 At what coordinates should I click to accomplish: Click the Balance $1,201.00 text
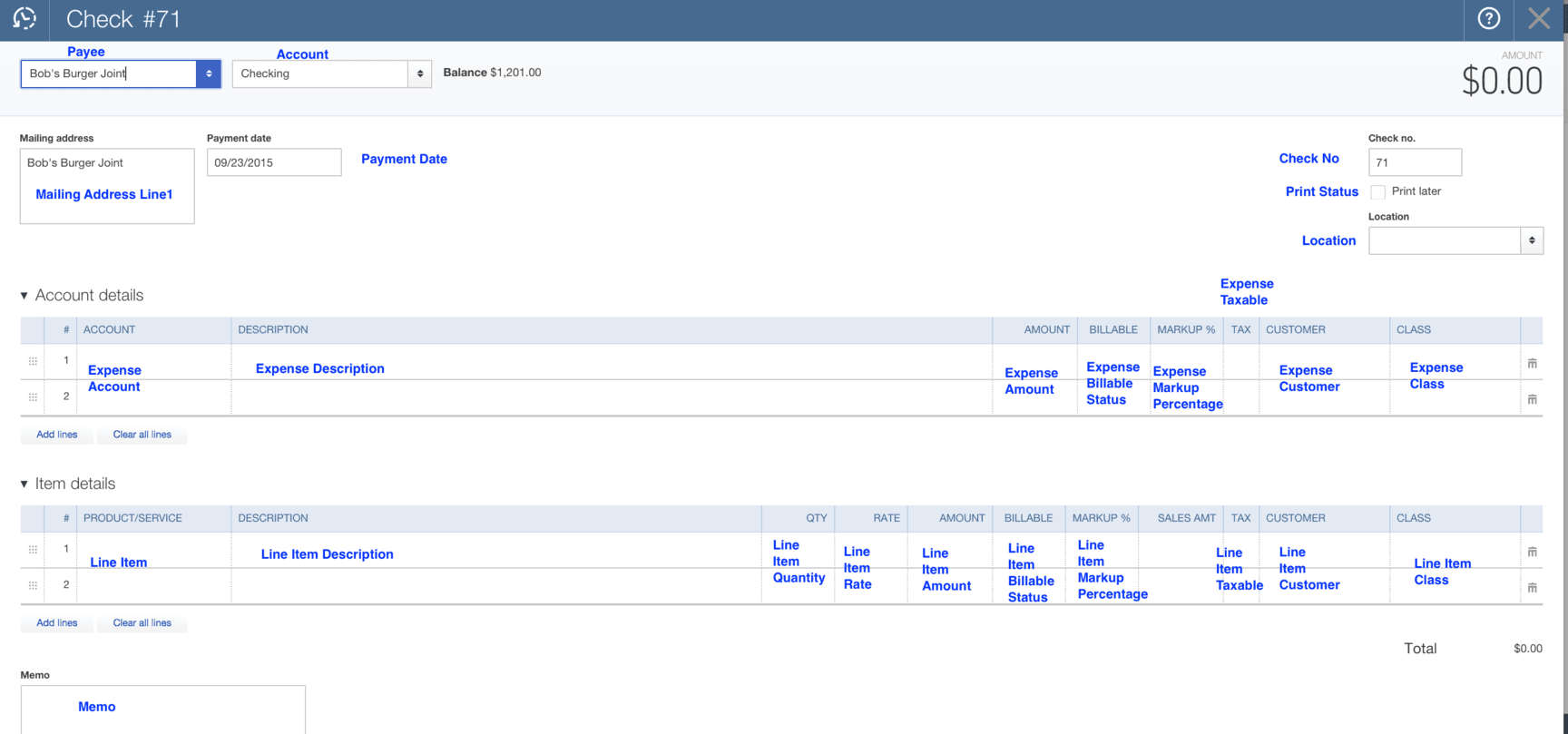click(492, 73)
